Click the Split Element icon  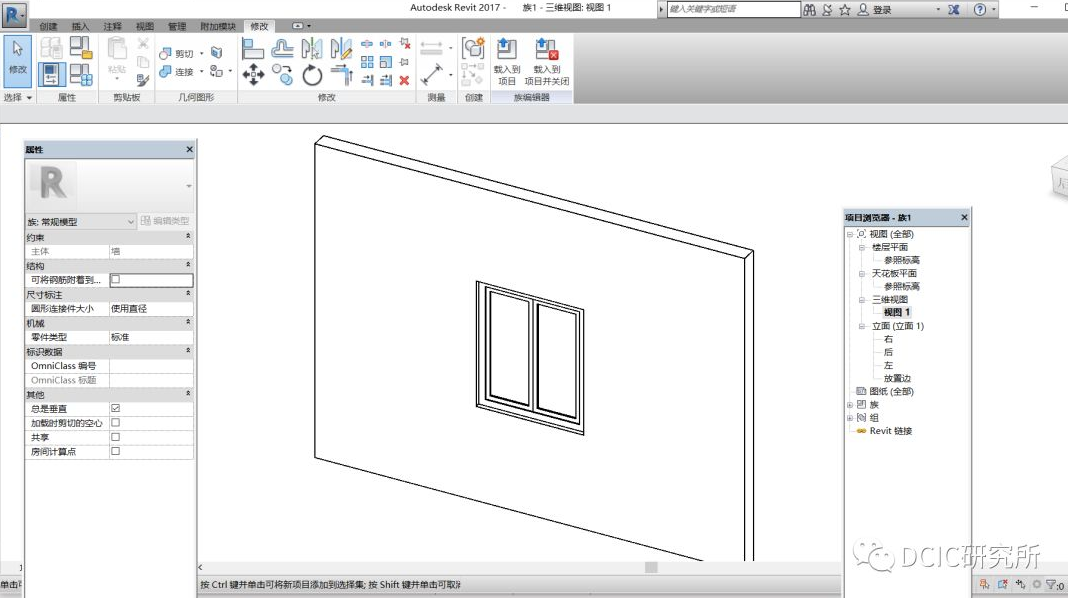click(367, 44)
